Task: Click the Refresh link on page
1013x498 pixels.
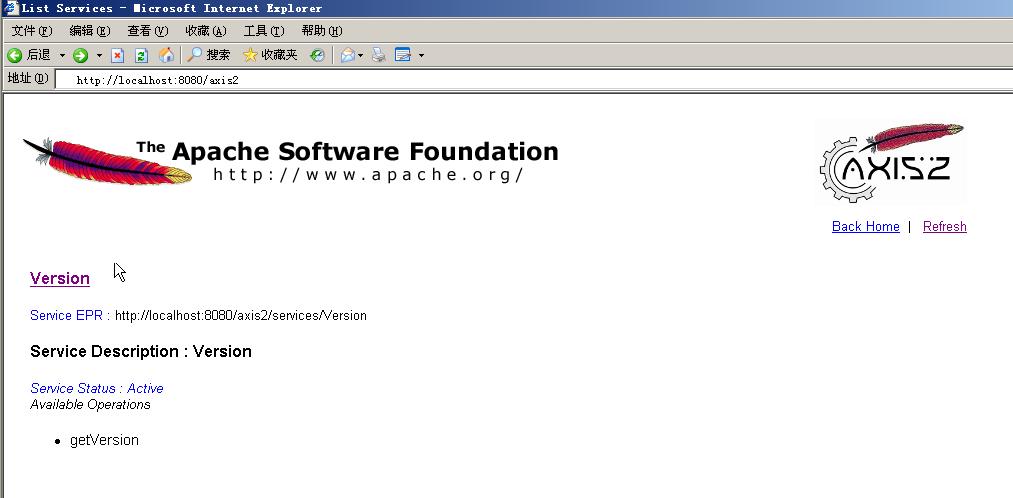Action: [x=945, y=226]
